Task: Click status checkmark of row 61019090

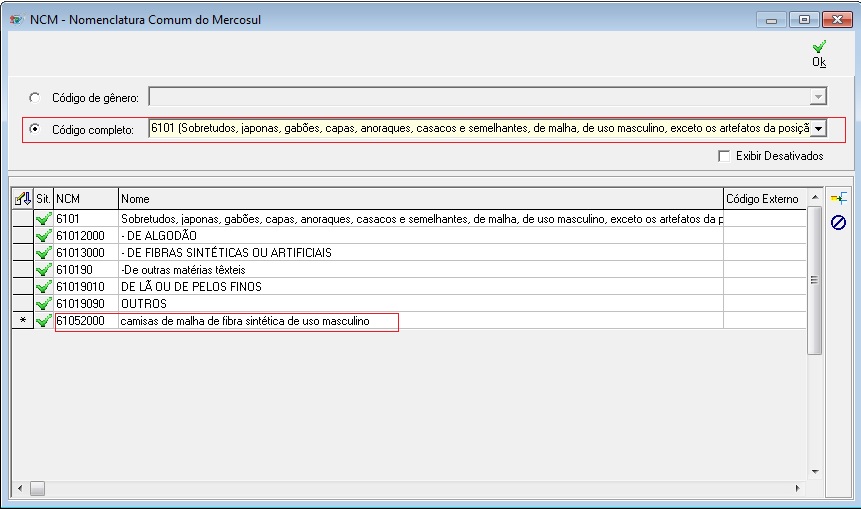Action: (x=43, y=304)
